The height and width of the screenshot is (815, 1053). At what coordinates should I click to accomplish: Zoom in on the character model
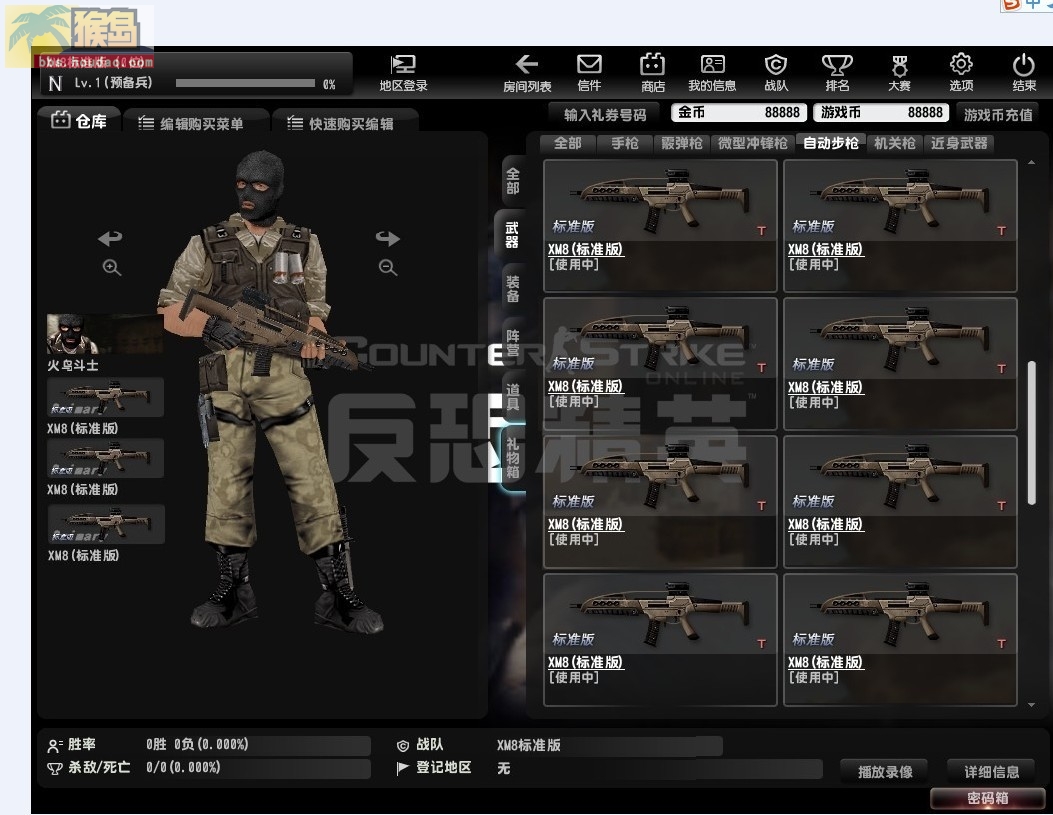click(x=111, y=268)
